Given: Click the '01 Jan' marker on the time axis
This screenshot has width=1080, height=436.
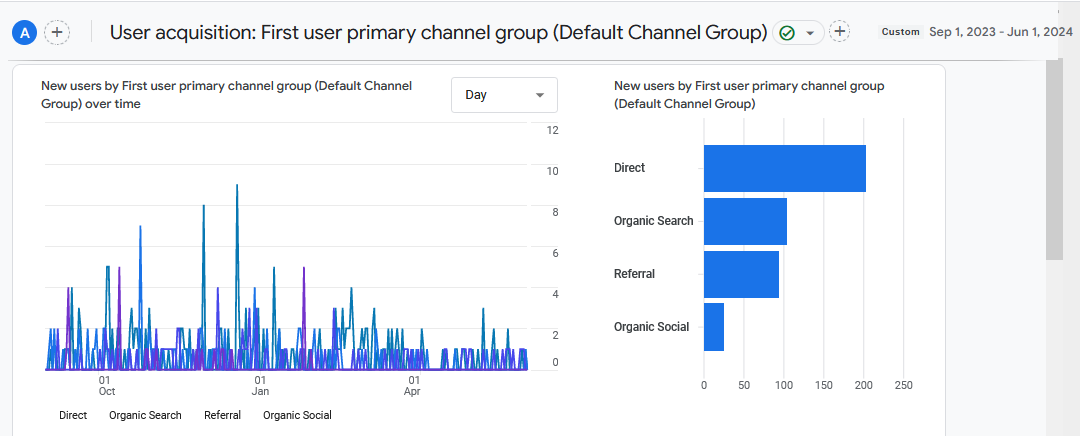Looking at the screenshot, I should pos(259,385).
